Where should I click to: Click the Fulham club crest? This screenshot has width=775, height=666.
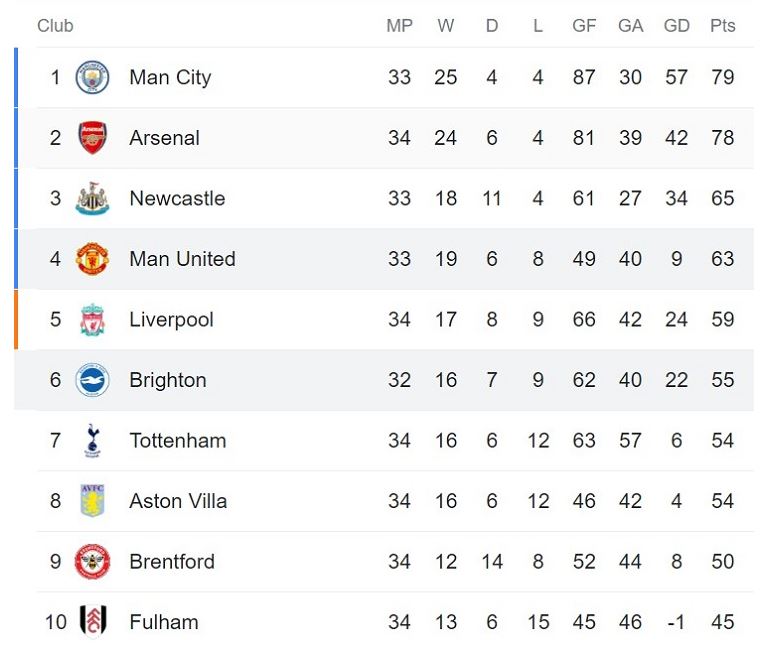pyautogui.click(x=92, y=622)
